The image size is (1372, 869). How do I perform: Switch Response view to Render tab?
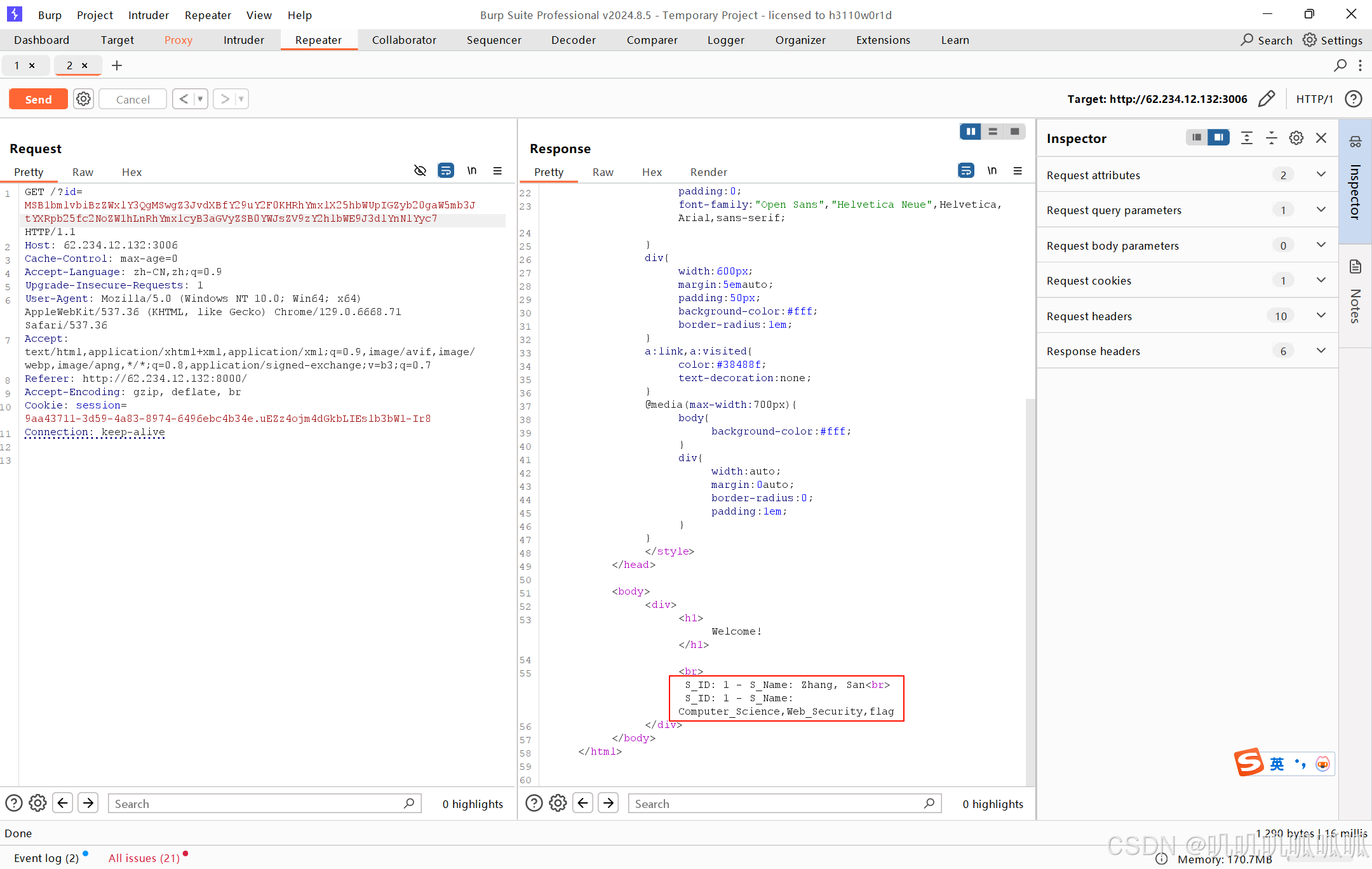point(708,172)
